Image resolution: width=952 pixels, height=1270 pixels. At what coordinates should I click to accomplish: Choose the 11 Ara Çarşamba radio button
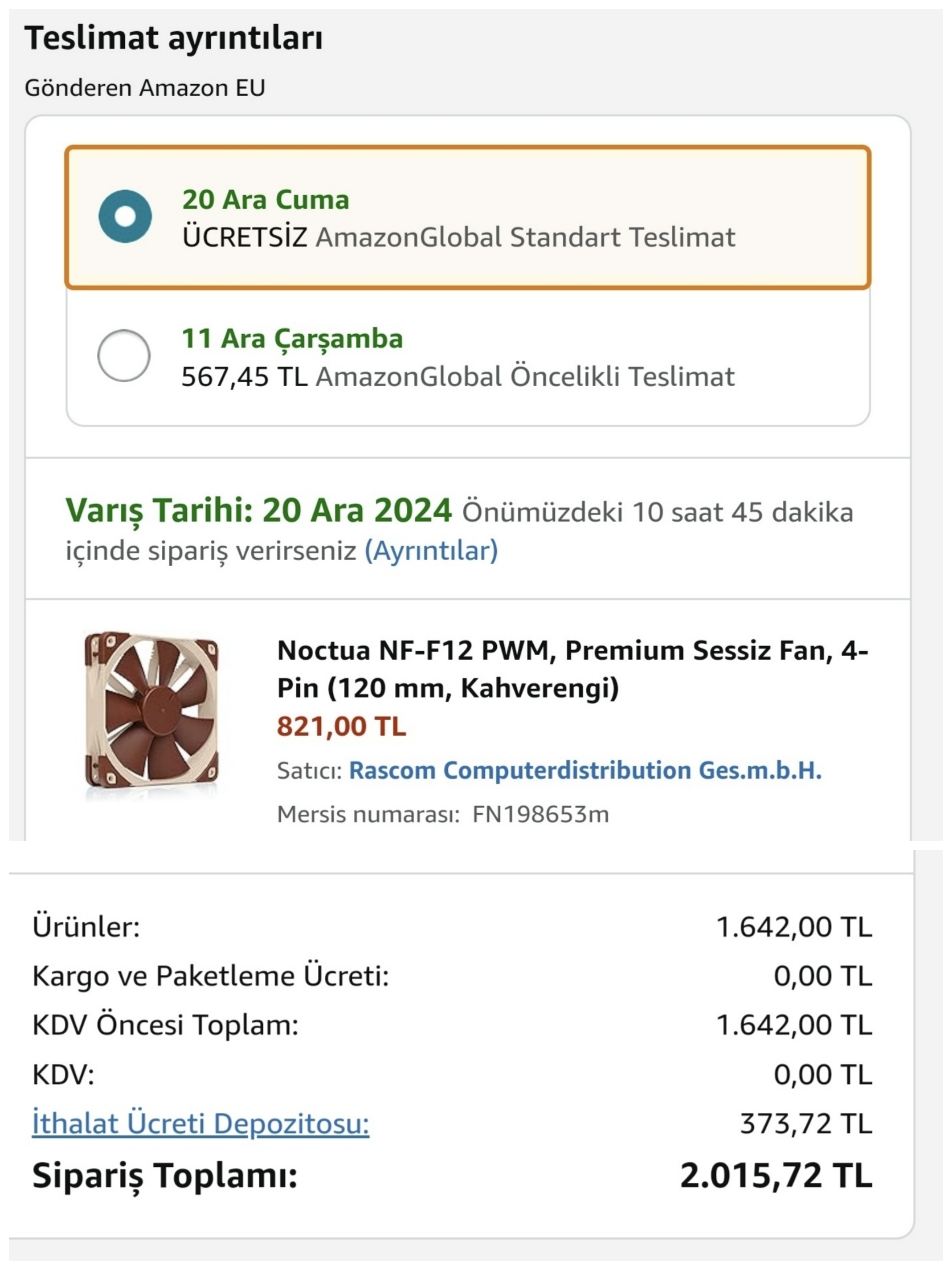(x=124, y=355)
